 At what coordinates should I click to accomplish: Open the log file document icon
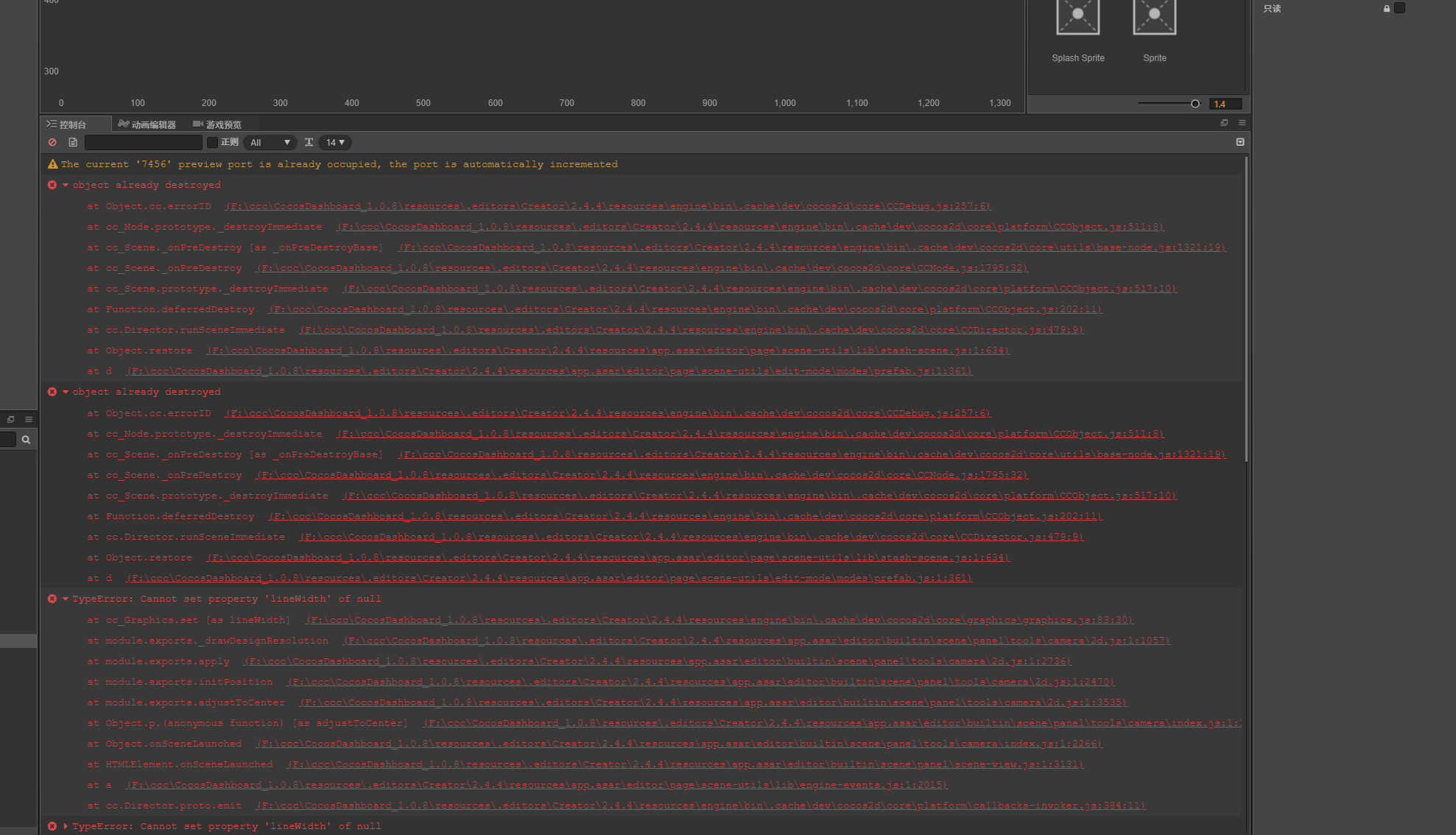[x=73, y=142]
